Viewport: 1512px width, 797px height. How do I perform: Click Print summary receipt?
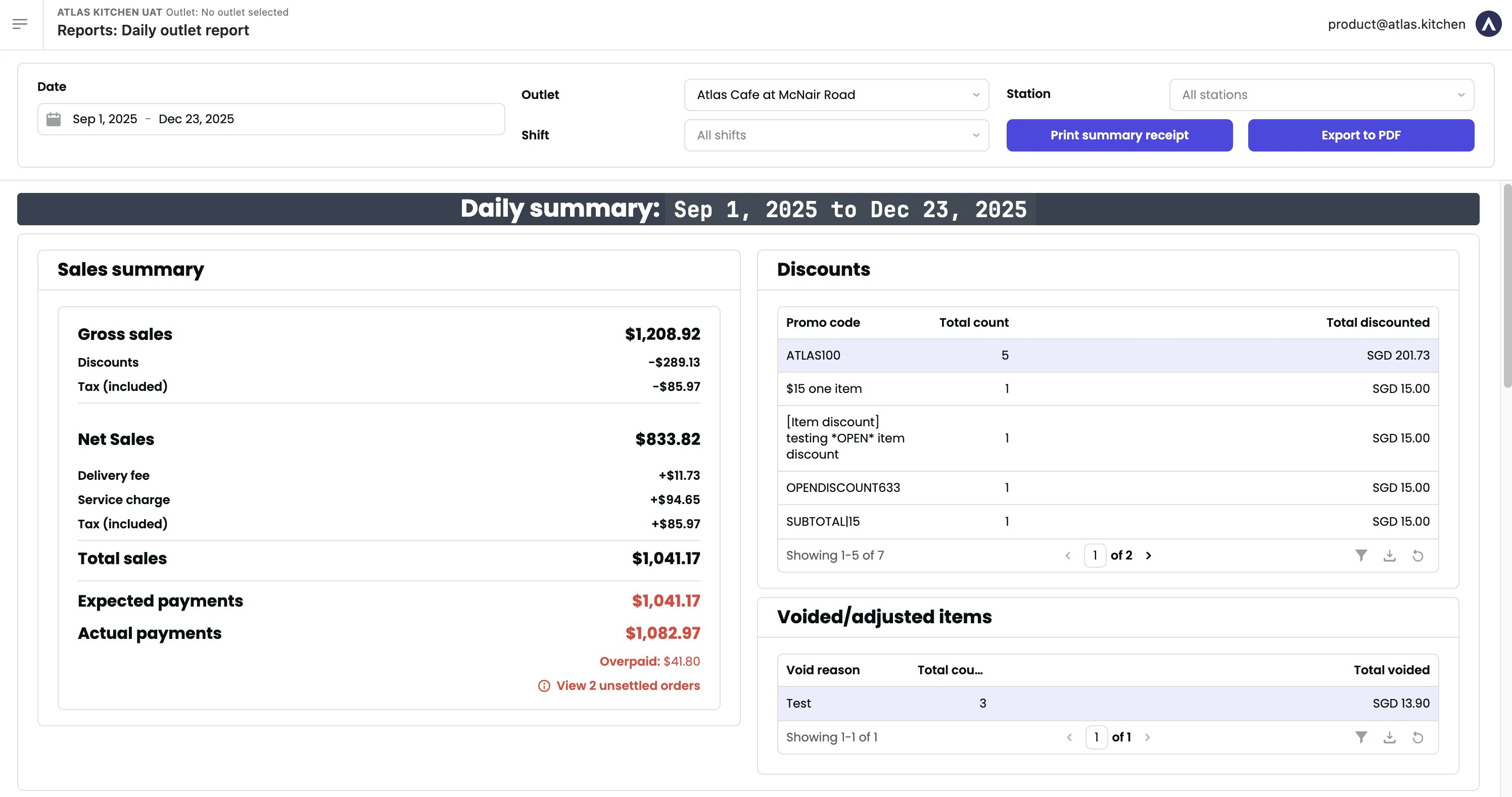1119,135
